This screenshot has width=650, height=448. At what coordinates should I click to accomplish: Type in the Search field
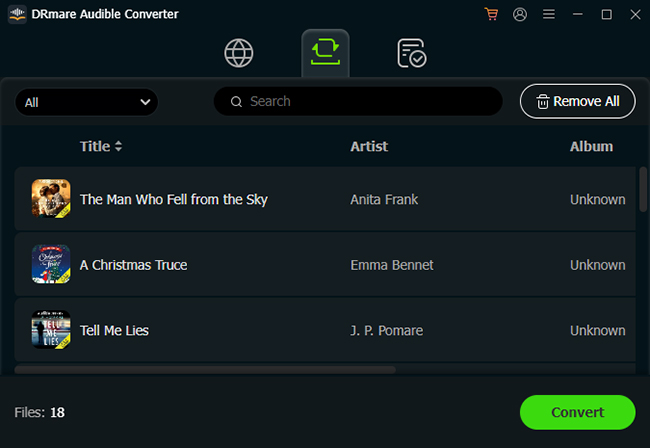(x=370, y=101)
